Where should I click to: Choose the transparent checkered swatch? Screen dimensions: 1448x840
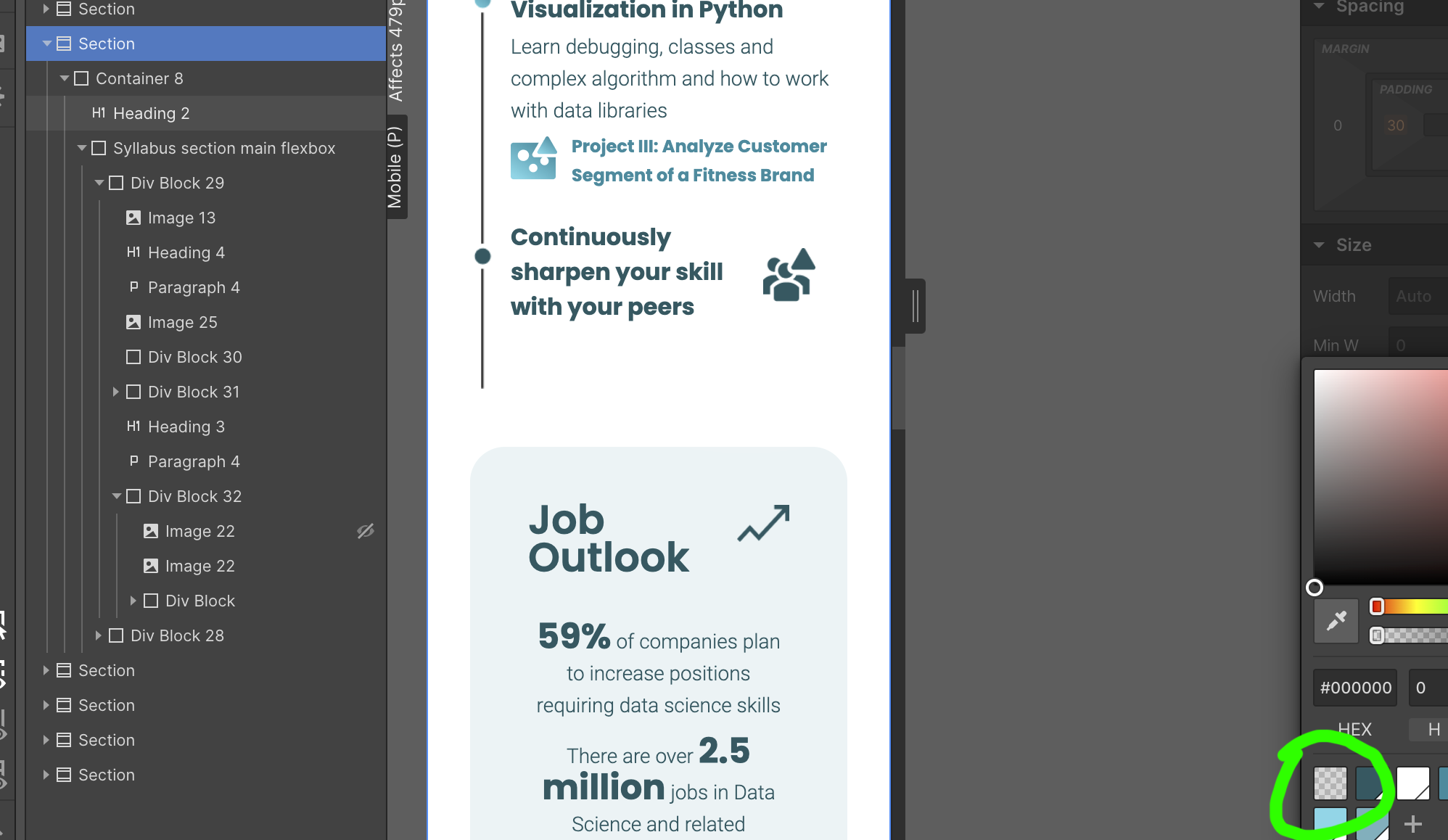coord(1330,784)
